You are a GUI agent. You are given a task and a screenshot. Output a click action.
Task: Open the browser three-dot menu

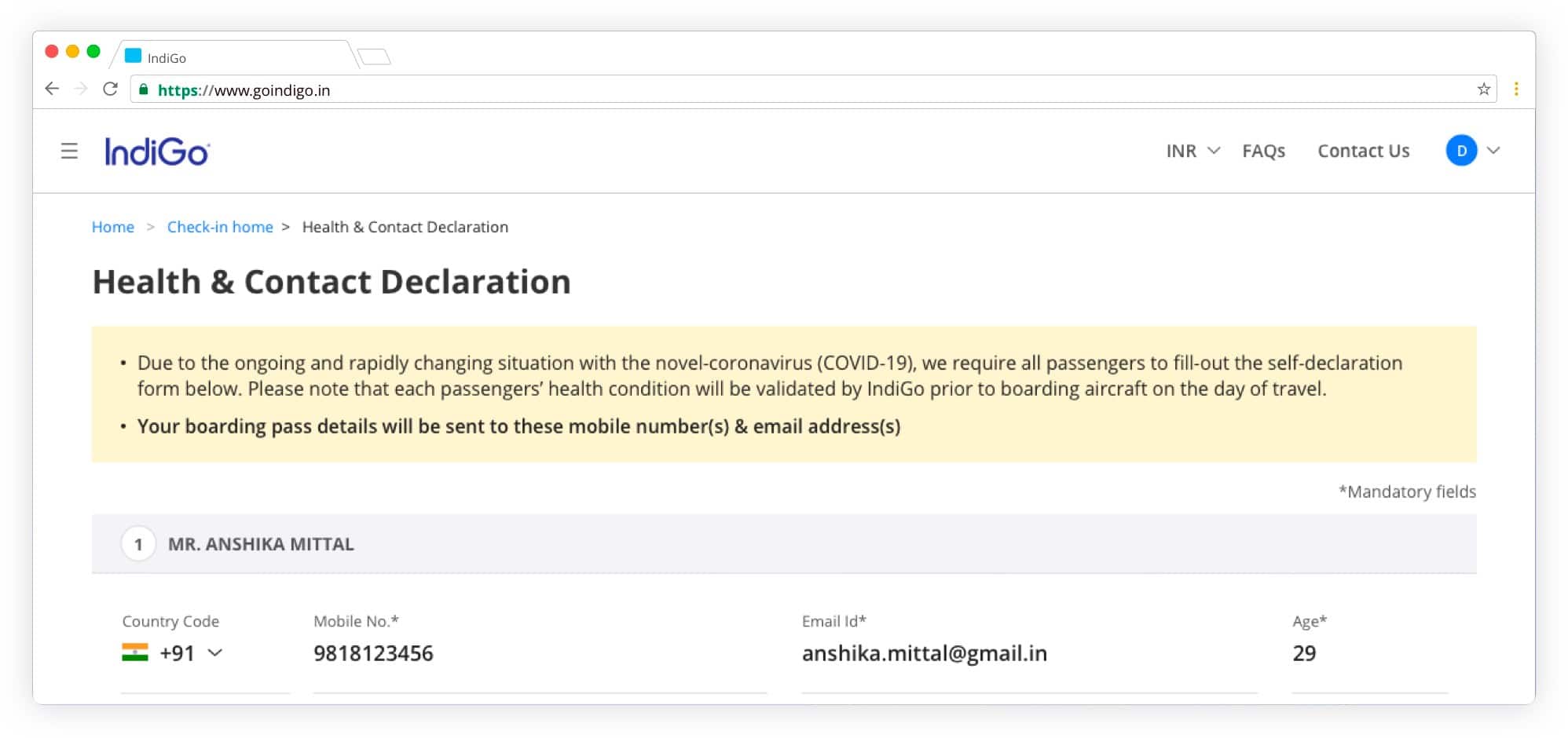[x=1516, y=90]
